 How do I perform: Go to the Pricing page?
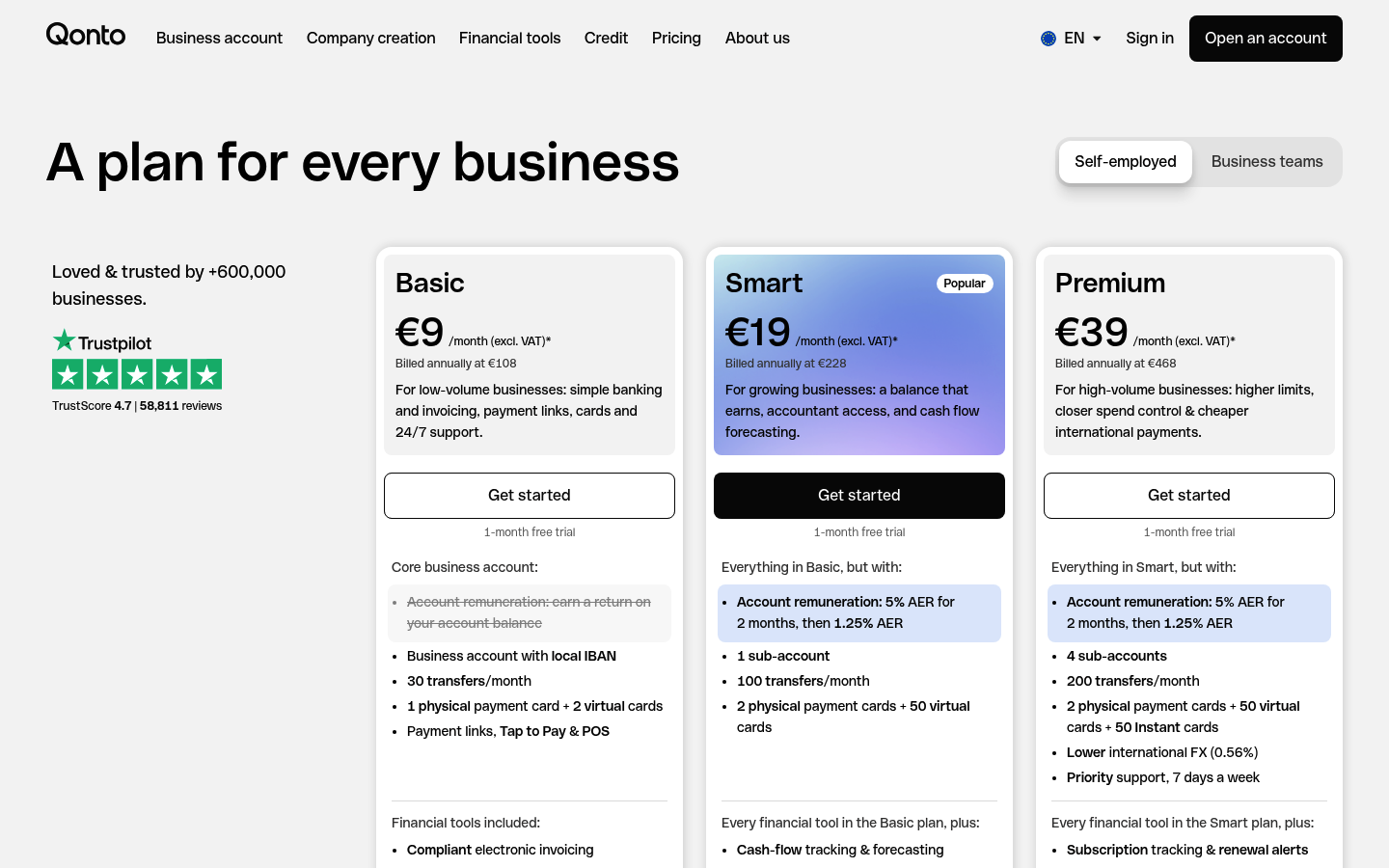(676, 39)
